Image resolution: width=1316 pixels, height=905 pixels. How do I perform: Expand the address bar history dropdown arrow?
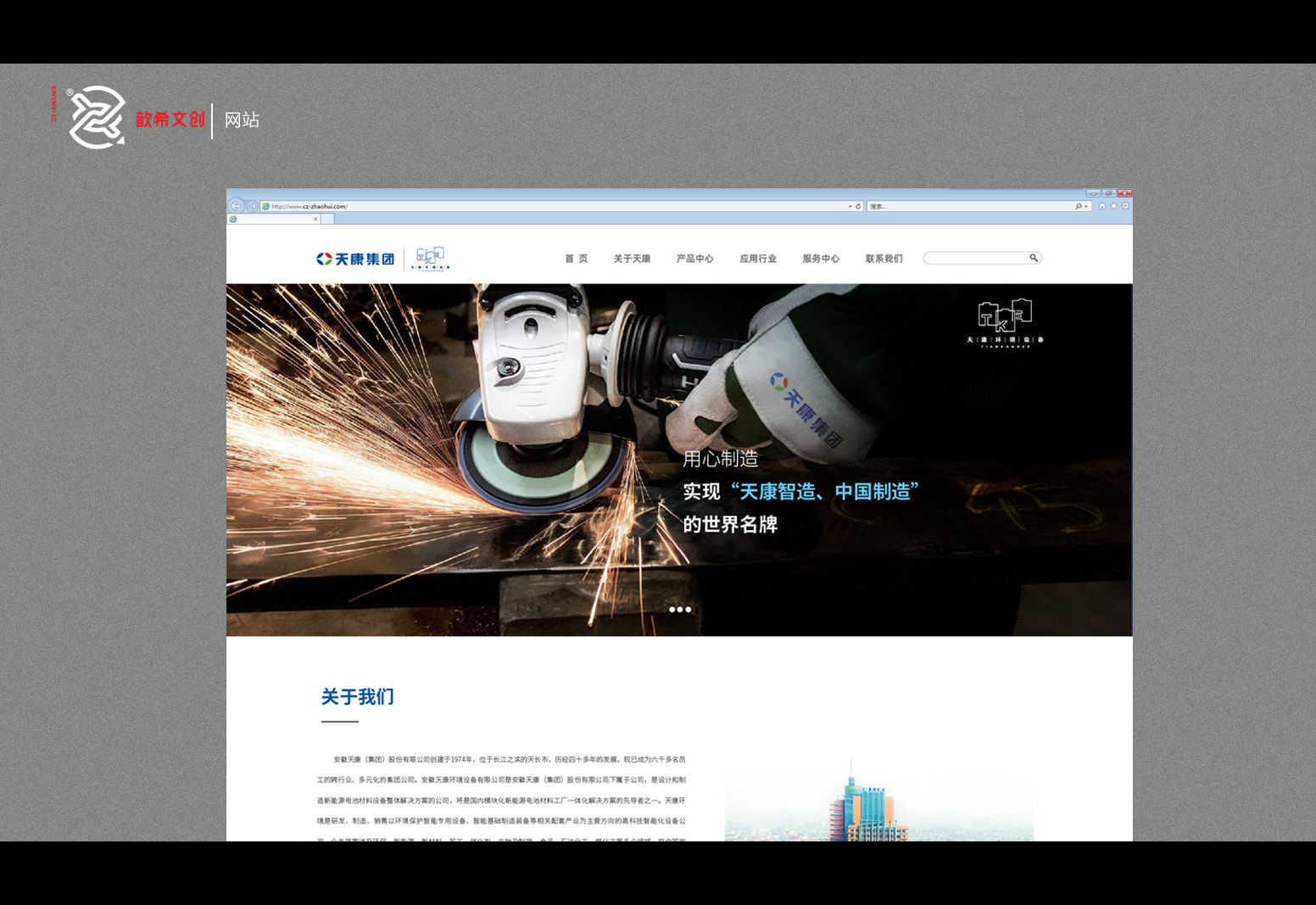pos(850,206)
